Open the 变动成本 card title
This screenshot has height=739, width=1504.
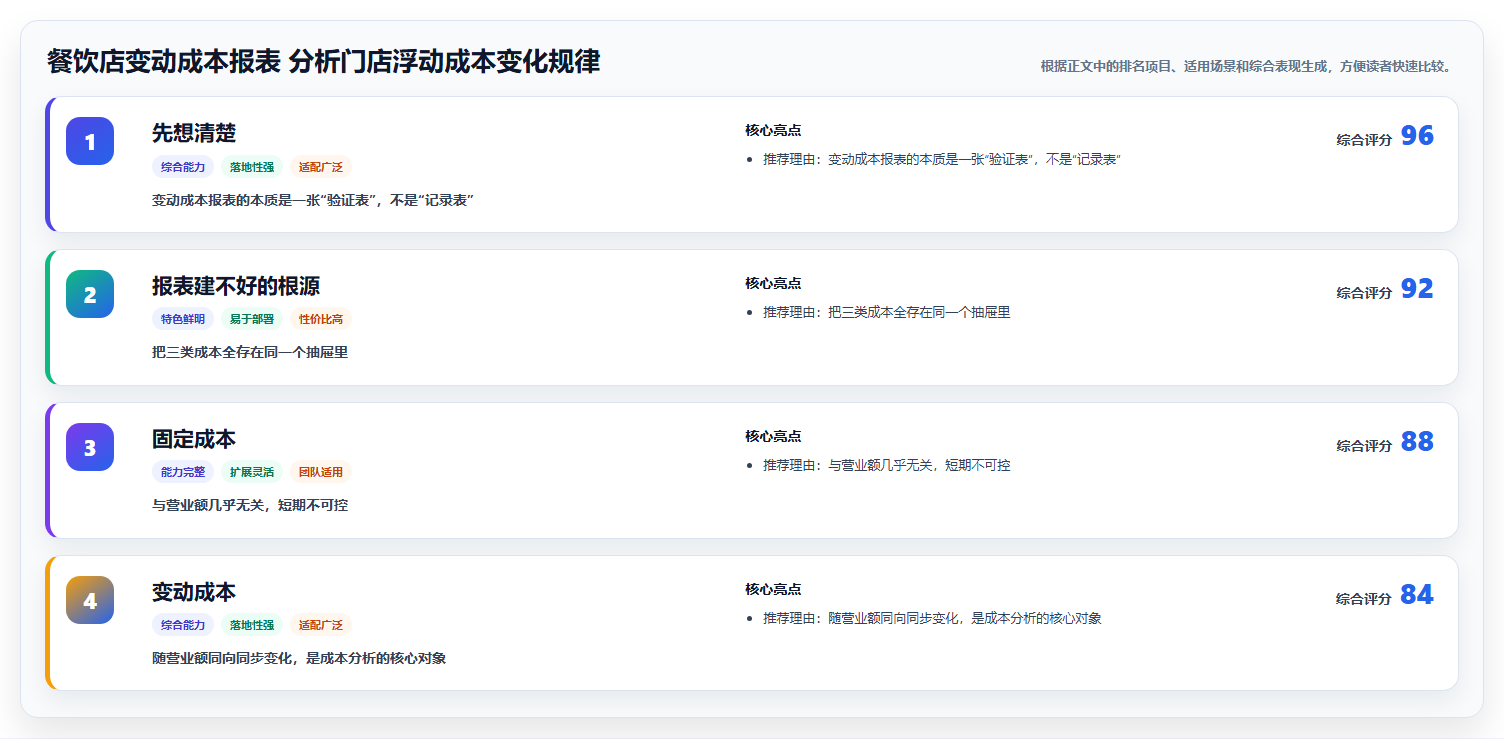(x=194, y=592)
